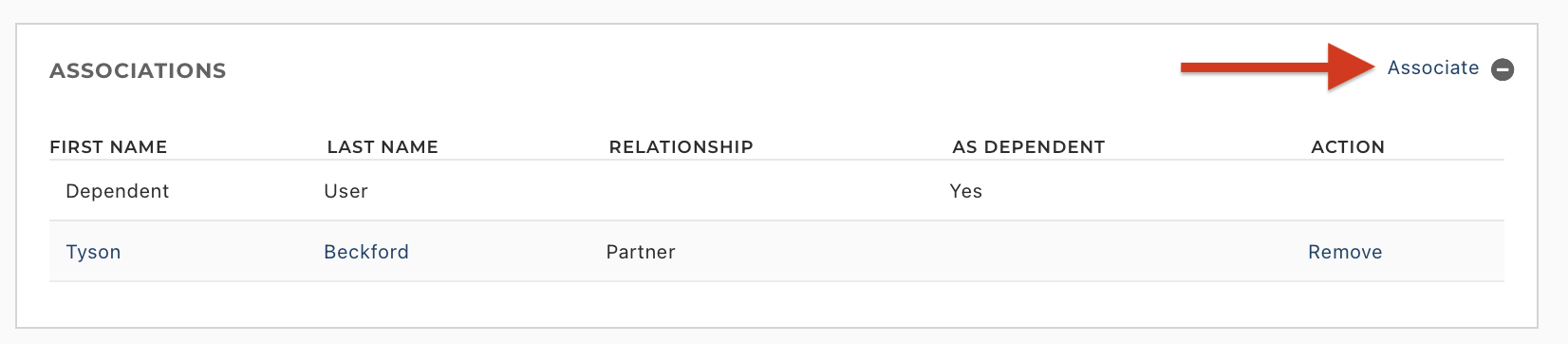Viewport: 1568px width, 344px height.
Task: Click blank panel space below the Tyson row
Action: 776,304
